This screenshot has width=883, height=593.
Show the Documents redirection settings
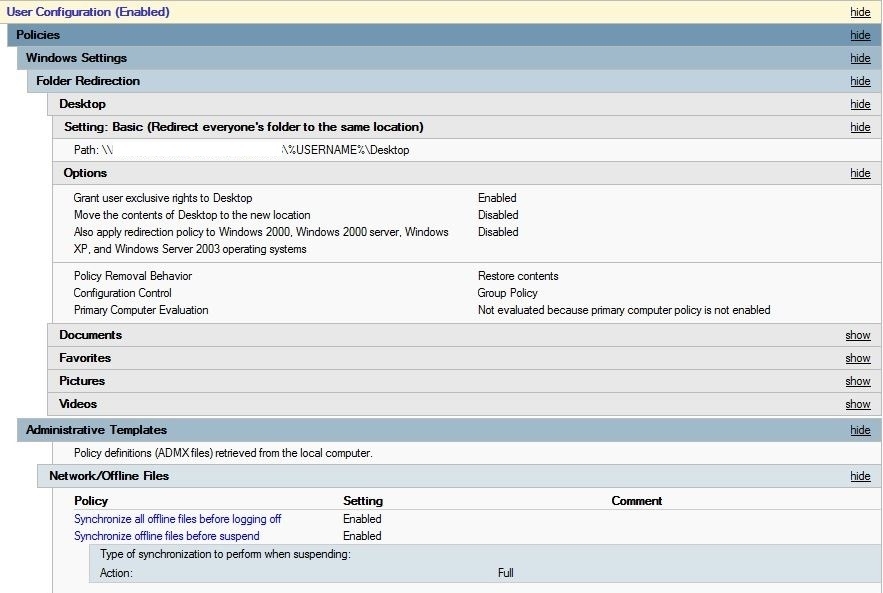pos(857,335)
